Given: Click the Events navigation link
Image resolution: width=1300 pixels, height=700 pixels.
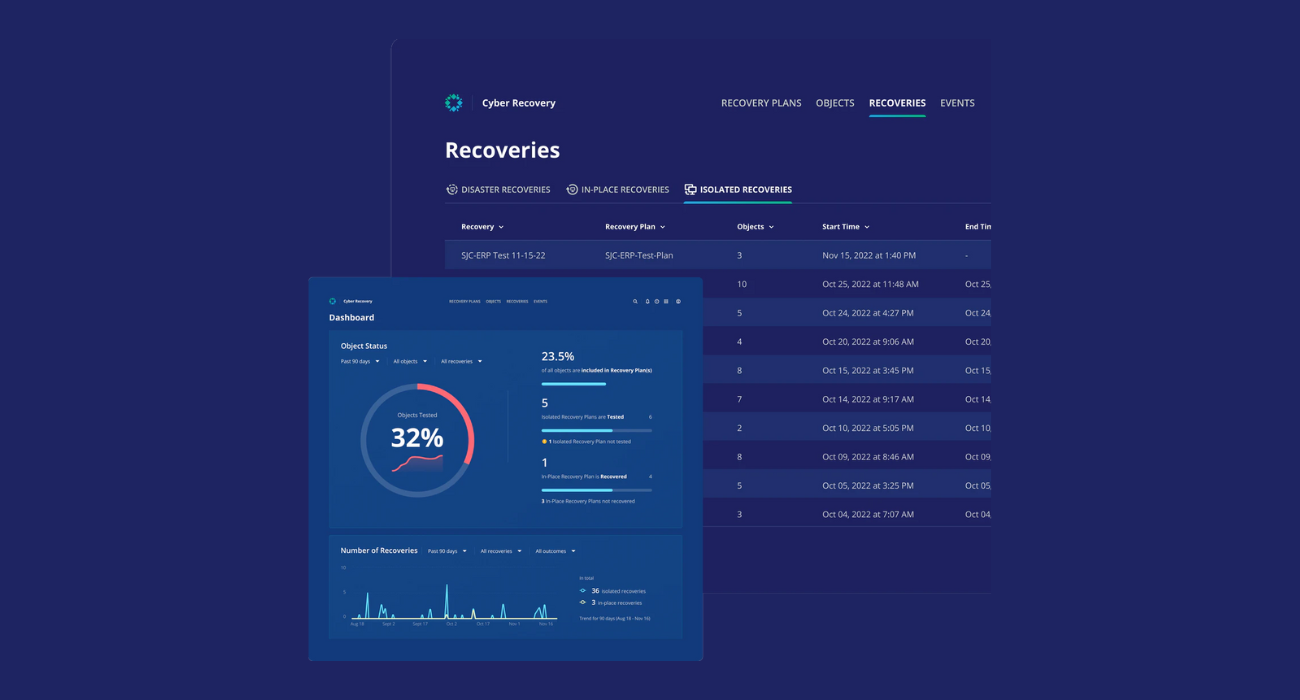Looking at the screenshot, I should tap(957, 103).
